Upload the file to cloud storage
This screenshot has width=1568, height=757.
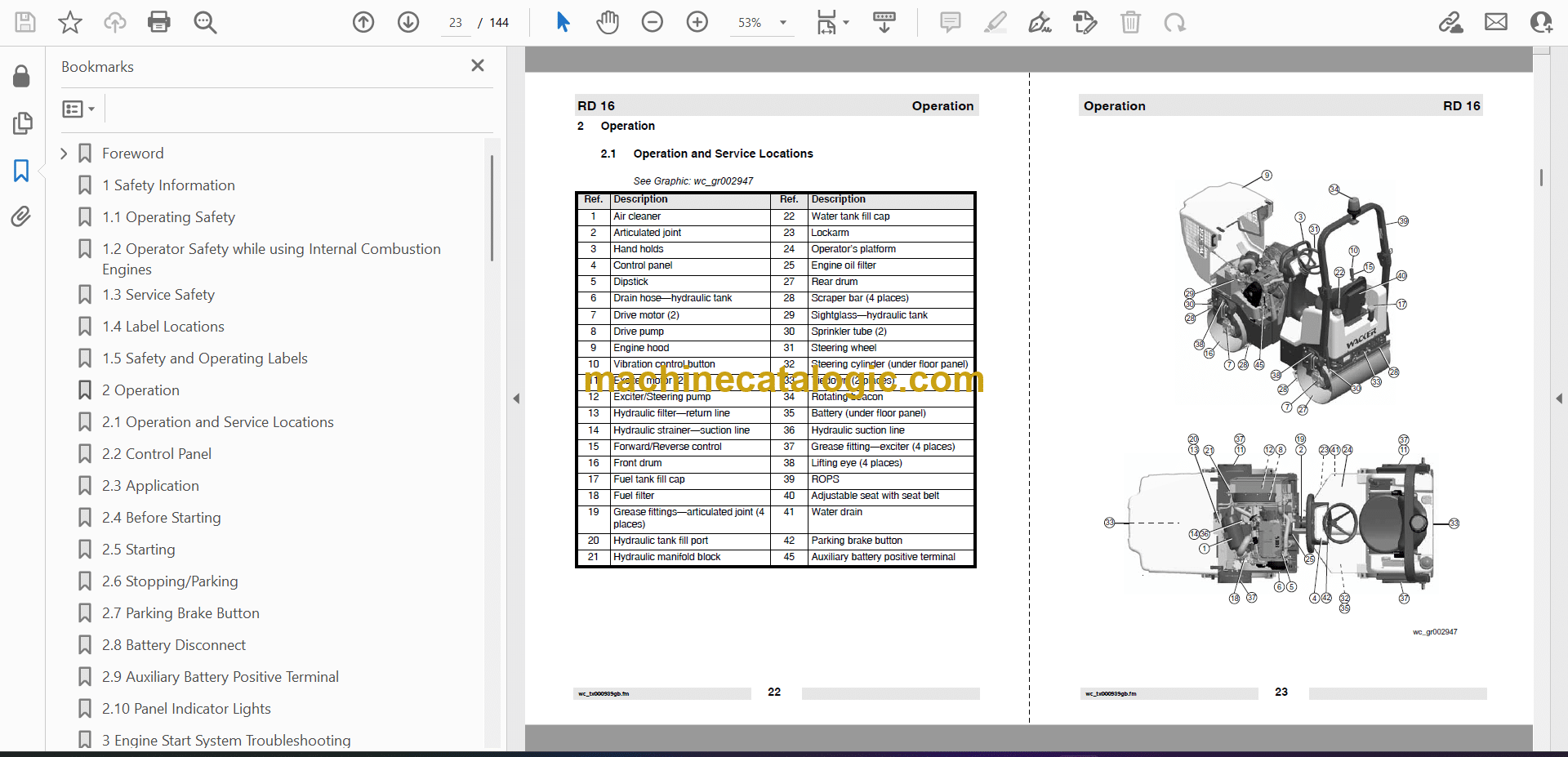(x=115, y=22)
